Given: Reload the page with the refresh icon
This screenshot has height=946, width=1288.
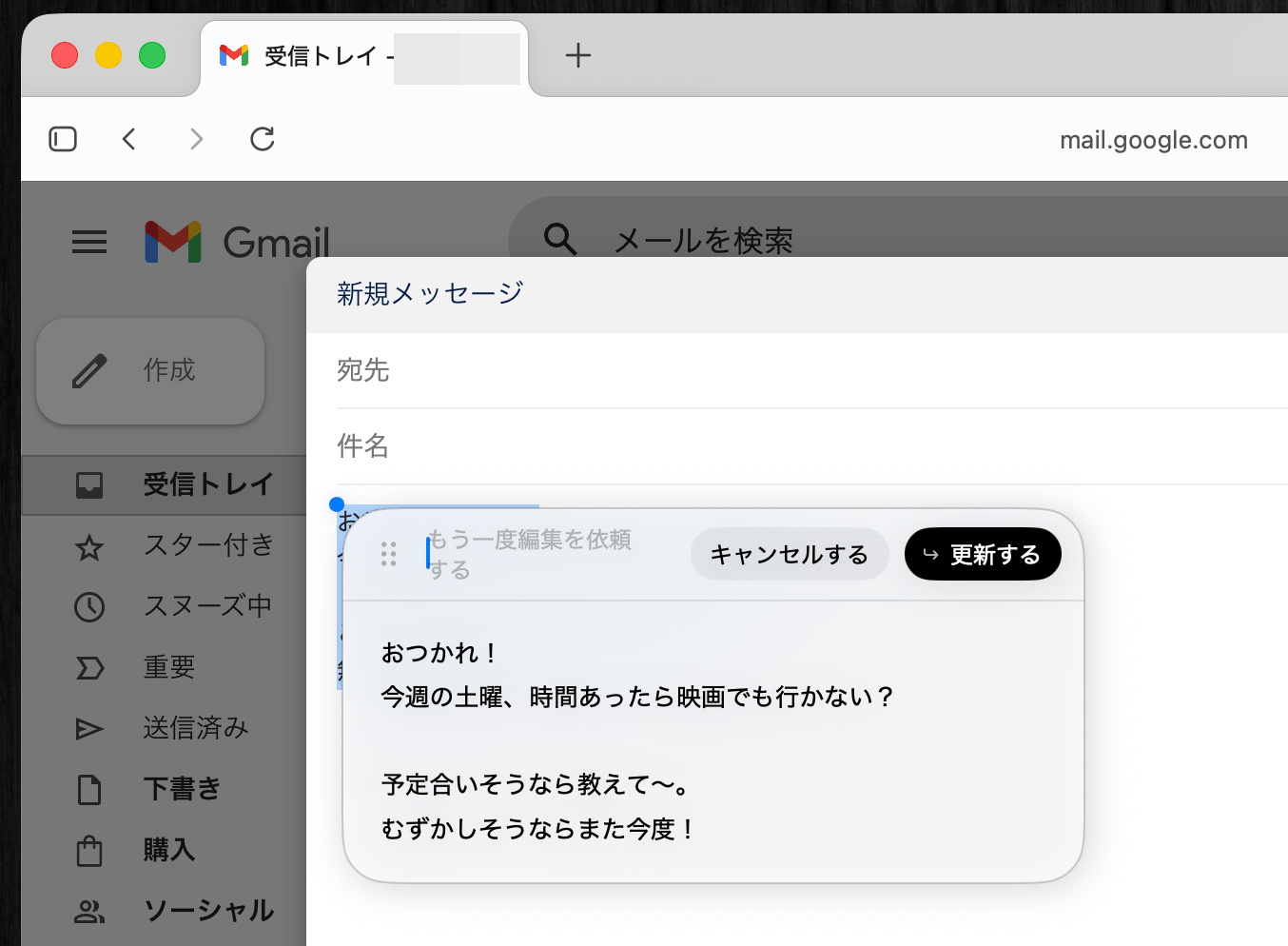Looking at the screenshot, I should click(x=263, y=139).
